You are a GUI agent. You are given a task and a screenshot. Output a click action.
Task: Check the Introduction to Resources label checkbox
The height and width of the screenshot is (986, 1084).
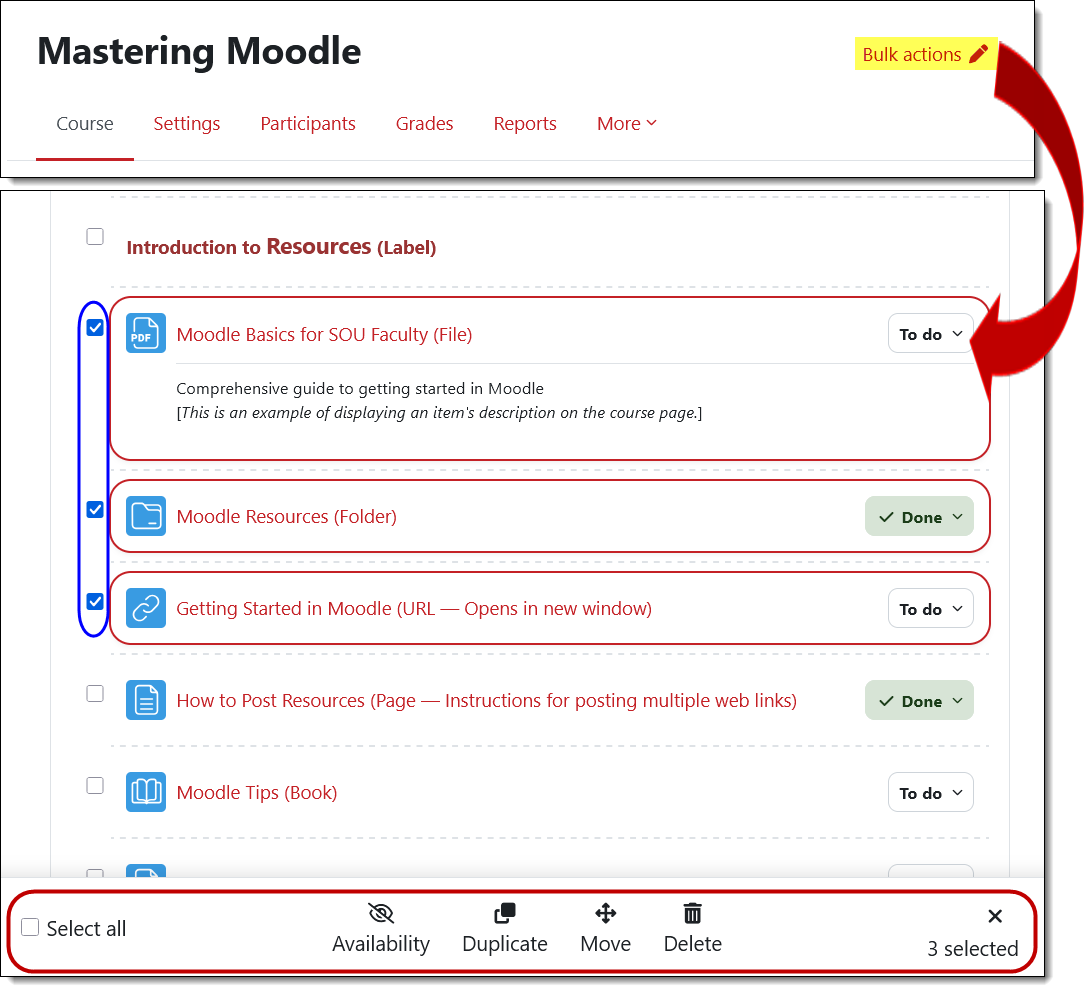(95, 237)
